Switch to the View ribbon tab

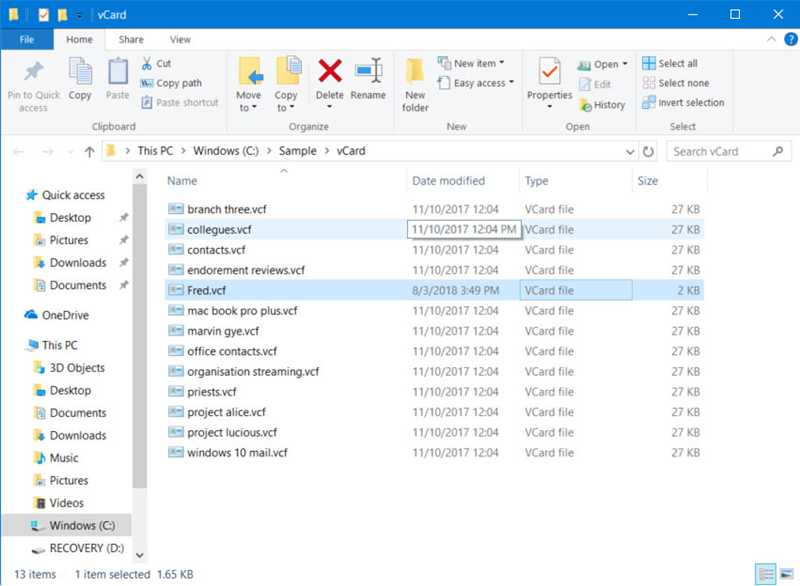coord(180,39)
